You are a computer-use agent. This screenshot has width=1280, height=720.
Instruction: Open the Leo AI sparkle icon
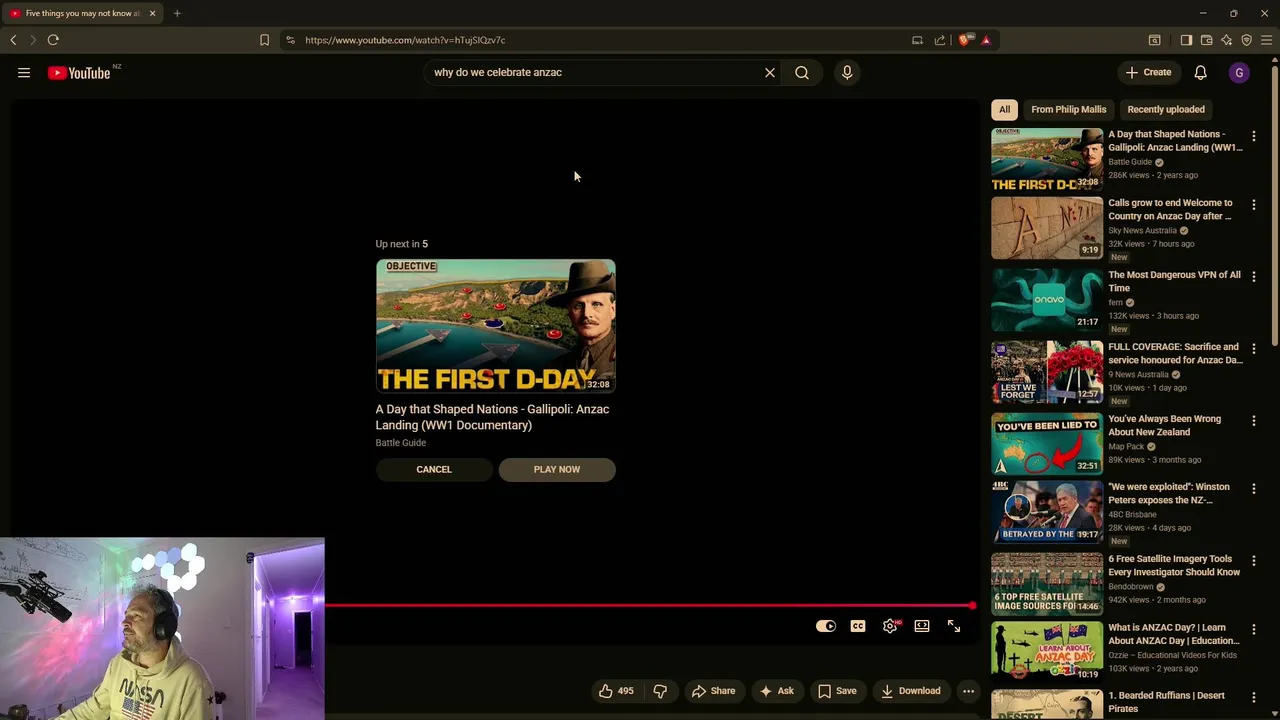(1226, 40)
